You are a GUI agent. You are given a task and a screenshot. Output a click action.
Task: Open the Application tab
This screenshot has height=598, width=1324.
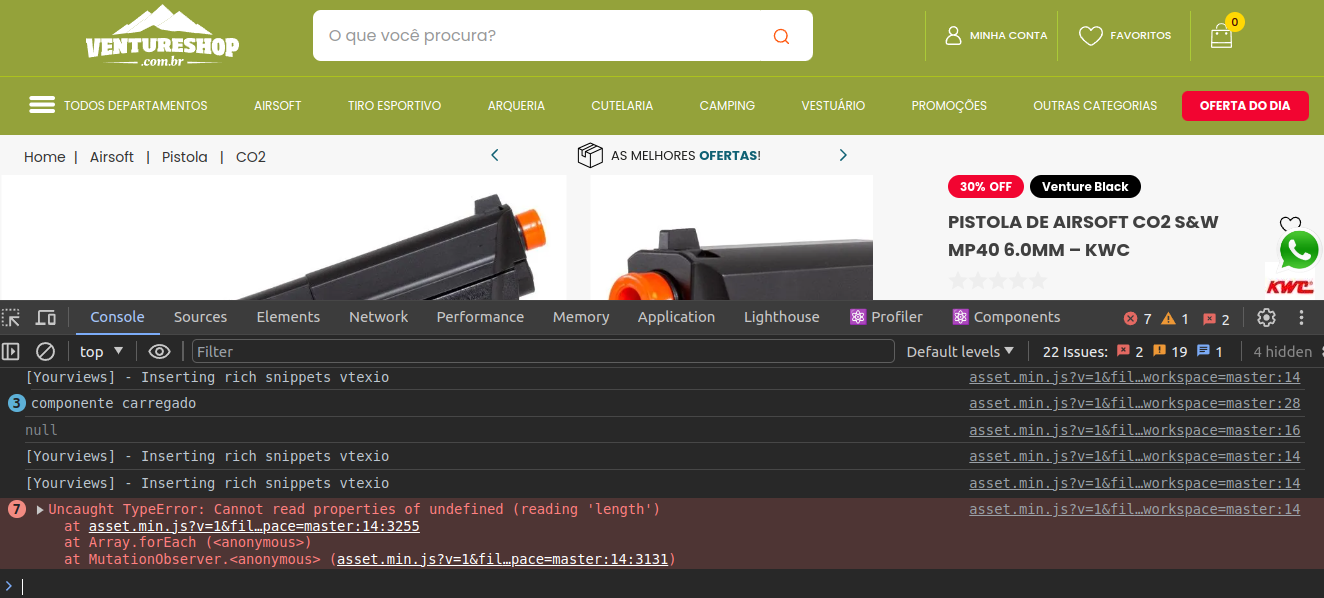tap(676, 317)
